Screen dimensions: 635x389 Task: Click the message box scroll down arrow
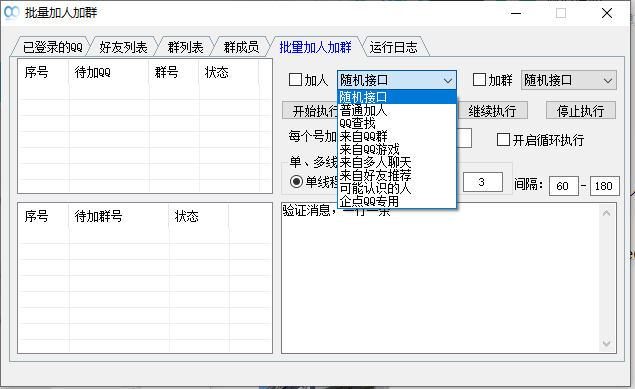pyautogui.click(x=606, y=344)
